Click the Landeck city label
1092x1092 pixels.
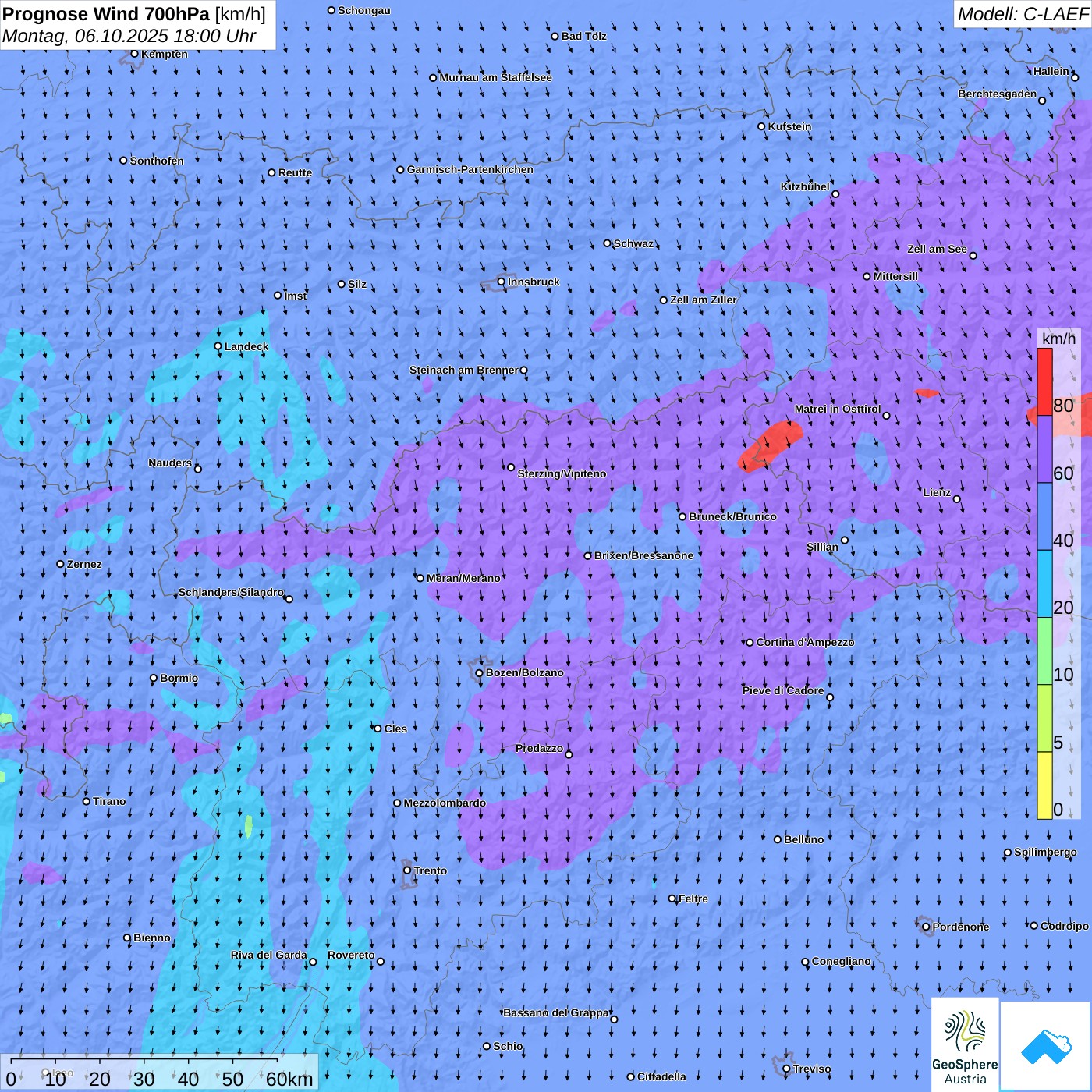point(246,346)
